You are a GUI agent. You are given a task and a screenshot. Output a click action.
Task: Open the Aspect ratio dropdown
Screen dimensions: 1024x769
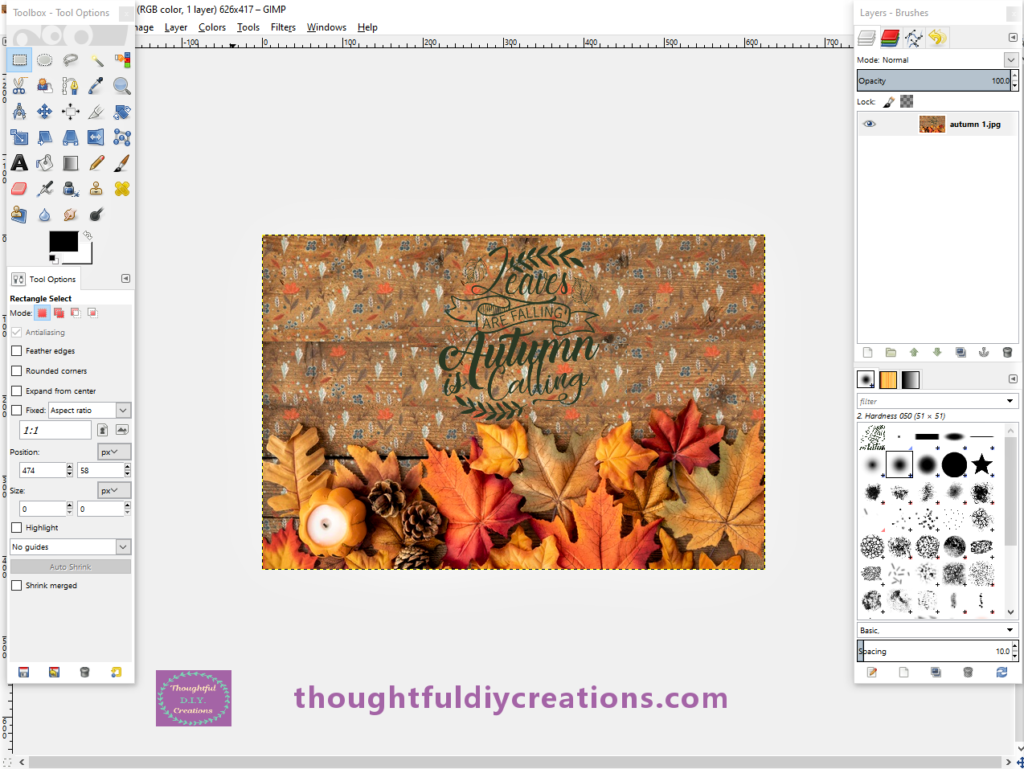click(123, 410)
